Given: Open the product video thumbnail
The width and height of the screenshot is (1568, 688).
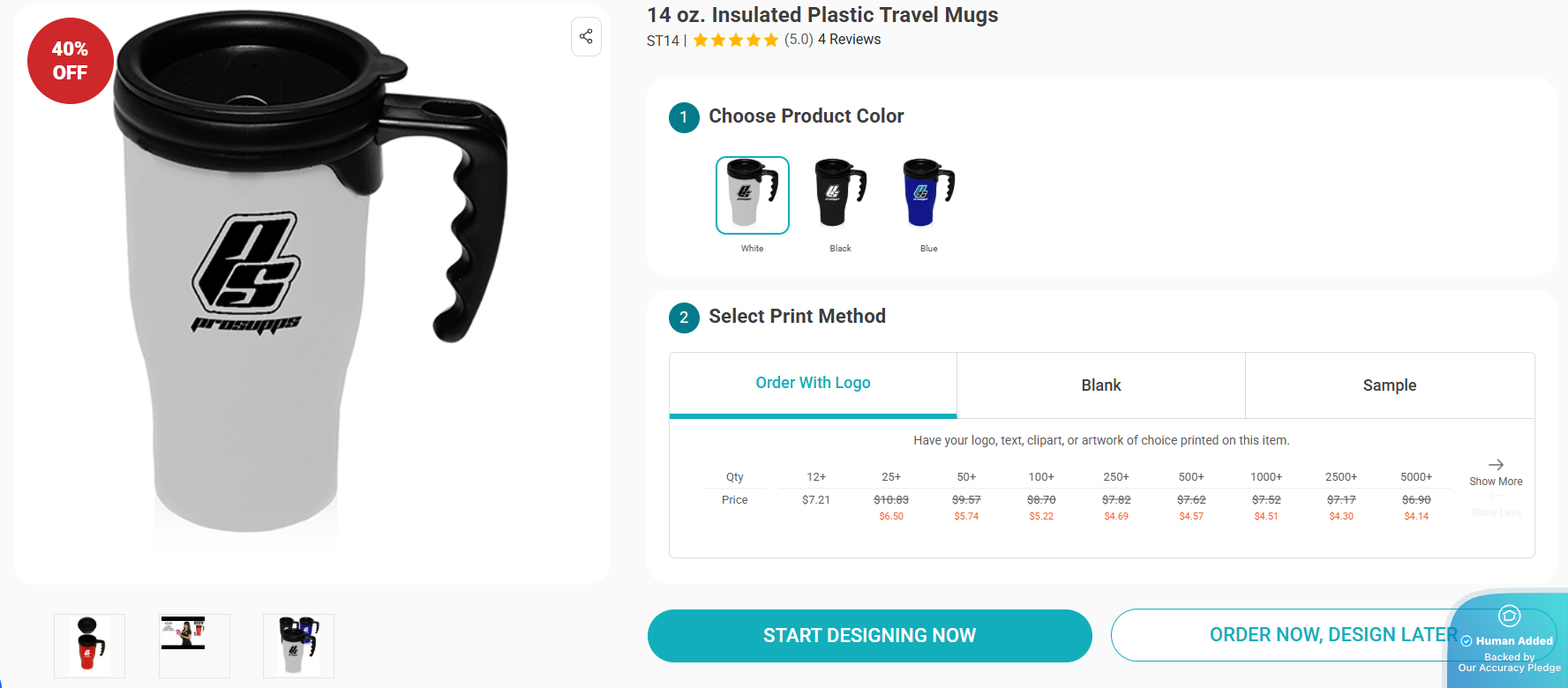Looking at the screenshot, I should tap(194, 646).
